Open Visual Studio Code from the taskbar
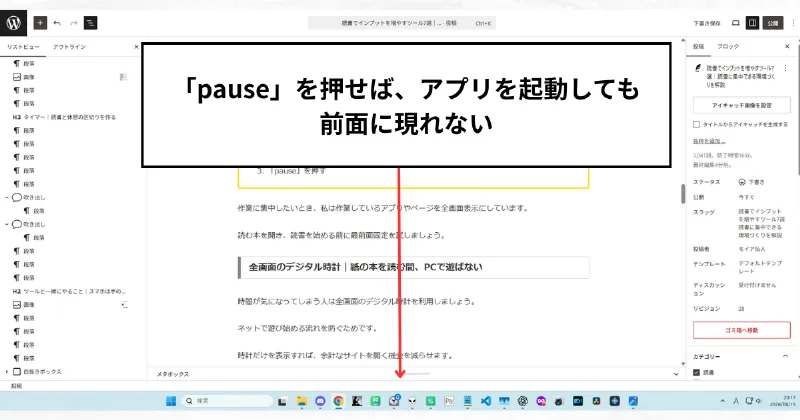The height and width of the screenshot is (420, 800). [486, 401]
